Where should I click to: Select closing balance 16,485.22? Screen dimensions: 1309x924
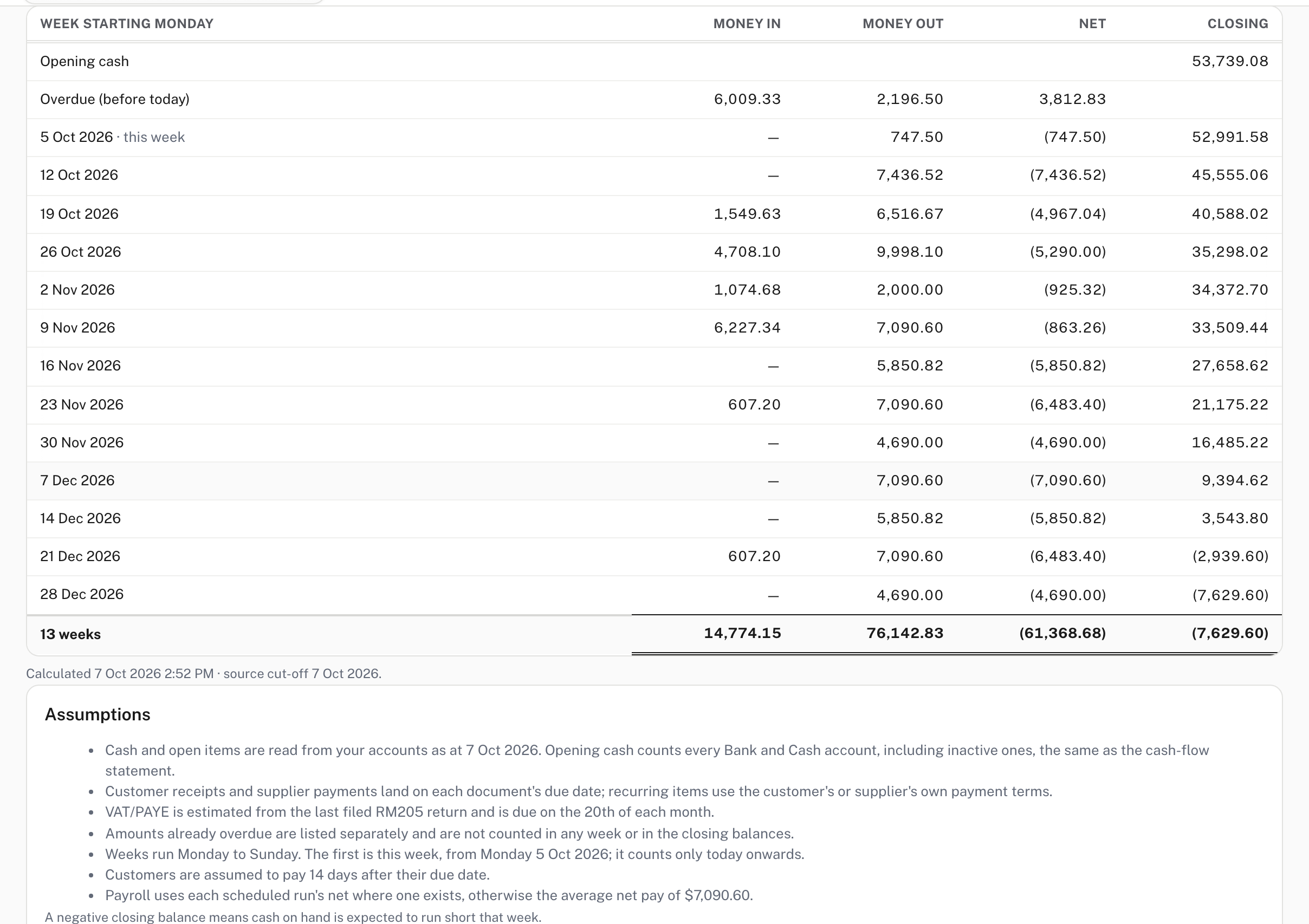1230,443
